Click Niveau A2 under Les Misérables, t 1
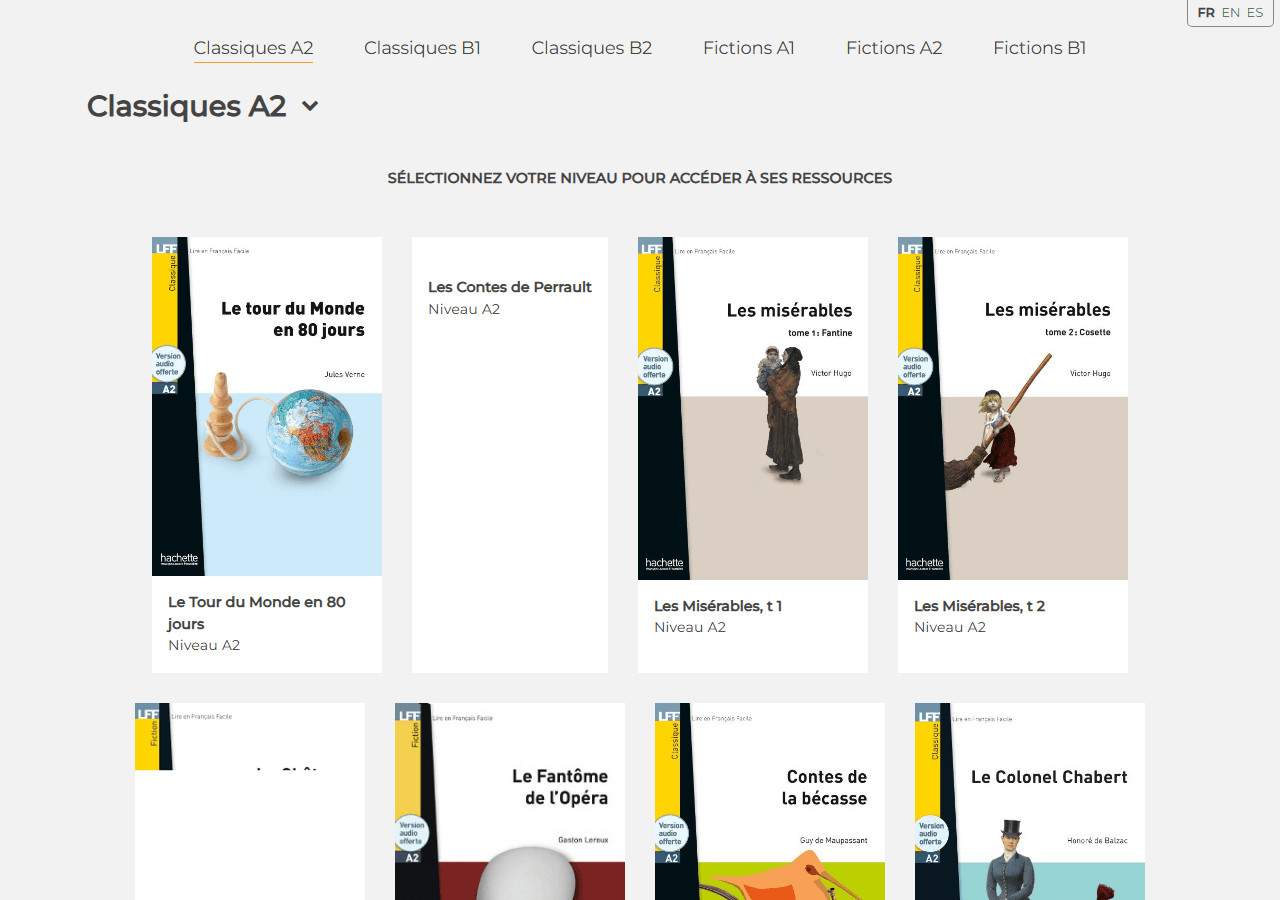The height and width of the screenshot is (900, 1280). (690, 627)
